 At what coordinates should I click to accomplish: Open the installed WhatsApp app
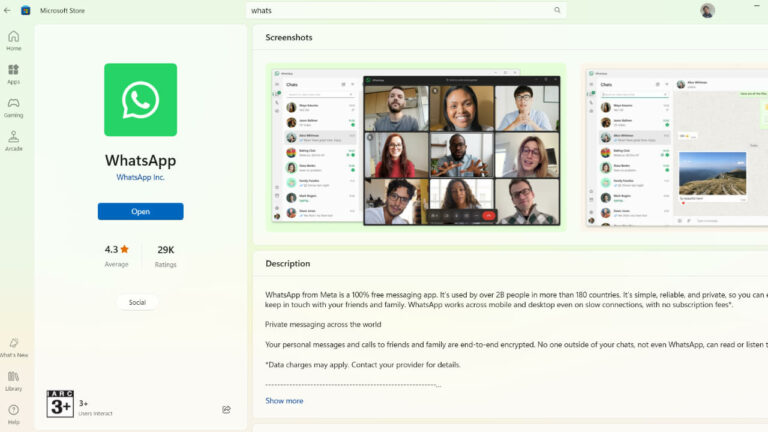(141, 212)
